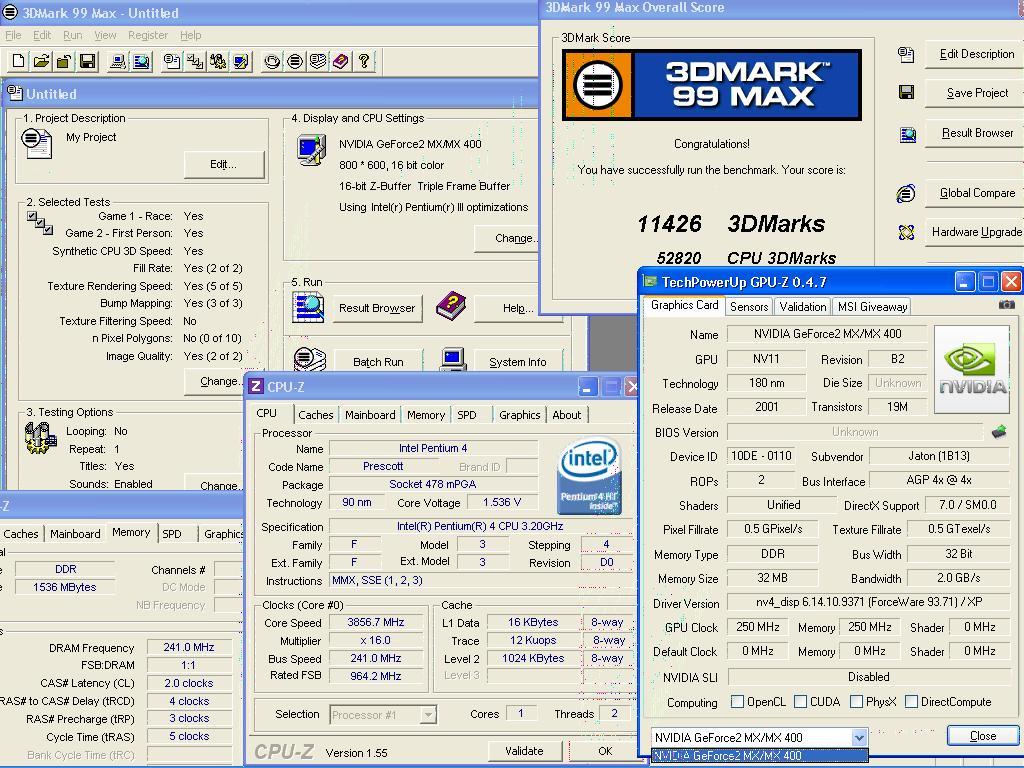Open the Run menu in 3DMark
The width and height of the screenshot is (1024, 768).
pos(72,35)
